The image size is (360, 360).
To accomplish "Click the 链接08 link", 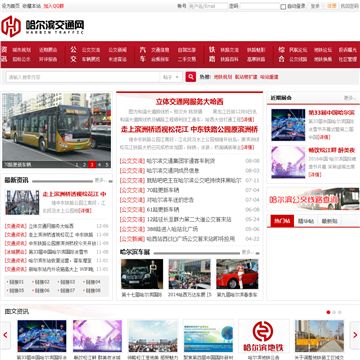I will click(x=92, y=291).
